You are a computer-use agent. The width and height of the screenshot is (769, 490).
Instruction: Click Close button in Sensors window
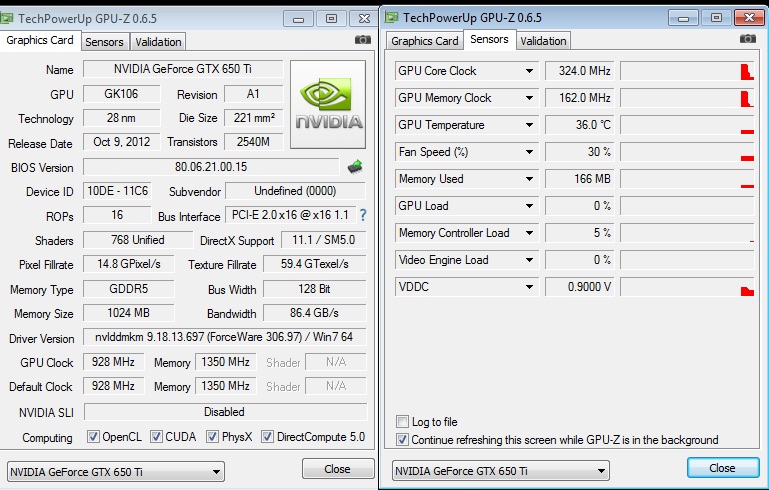pyautogui.click(x=722, y=468)
